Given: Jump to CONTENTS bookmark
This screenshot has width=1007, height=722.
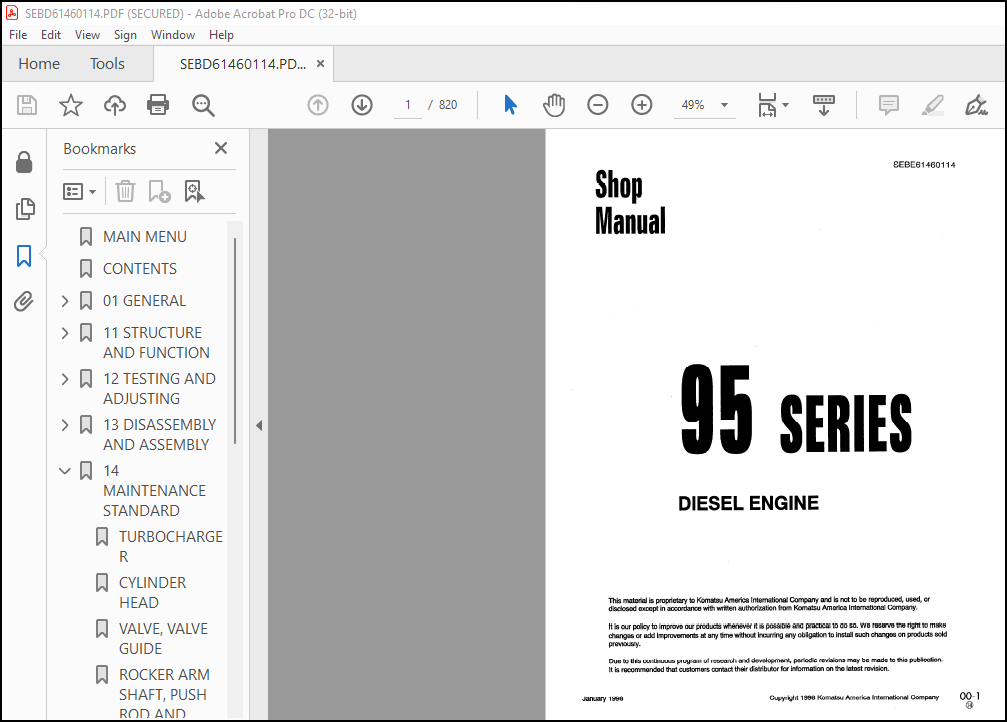Looking at the screenshot, I should pos(140,269).
